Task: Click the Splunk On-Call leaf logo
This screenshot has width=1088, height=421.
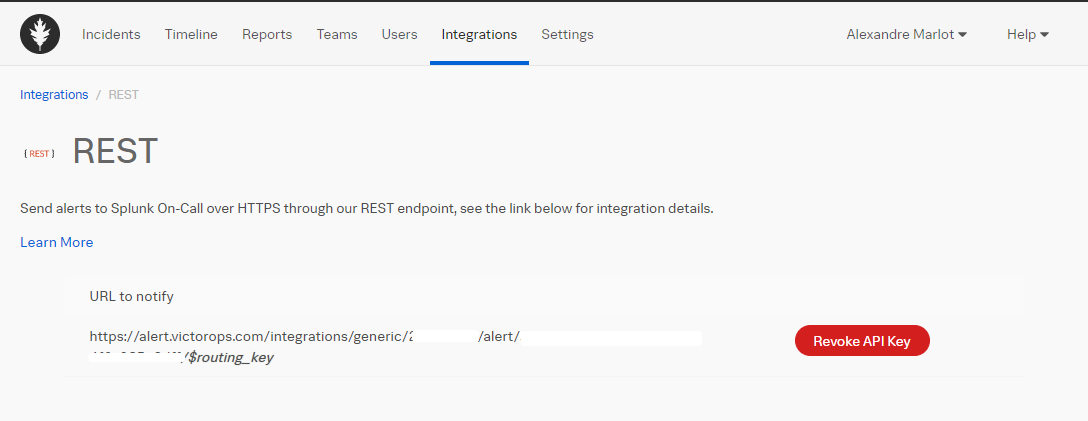Action: click(40, 34)
